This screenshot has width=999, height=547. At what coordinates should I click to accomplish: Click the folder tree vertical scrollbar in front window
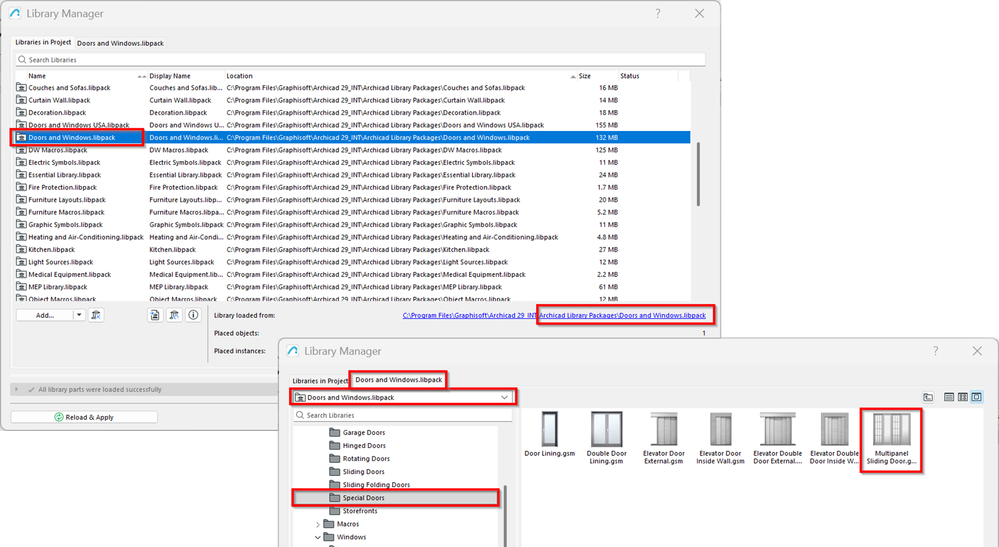click(506, 516)
